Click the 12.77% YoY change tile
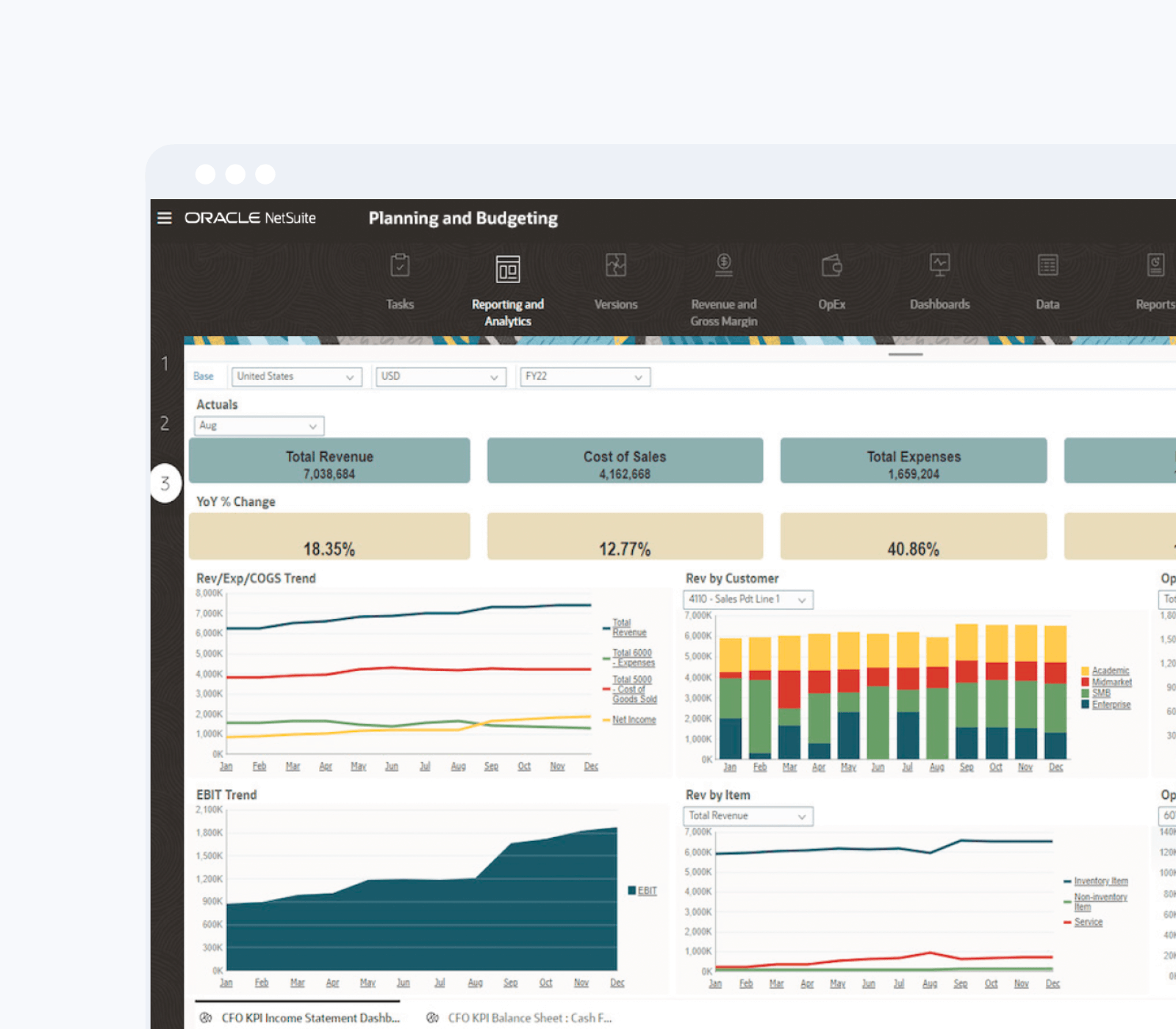Image resolution: width=1176 pixels, height=1029 pixels. click(x=625, y=537)
